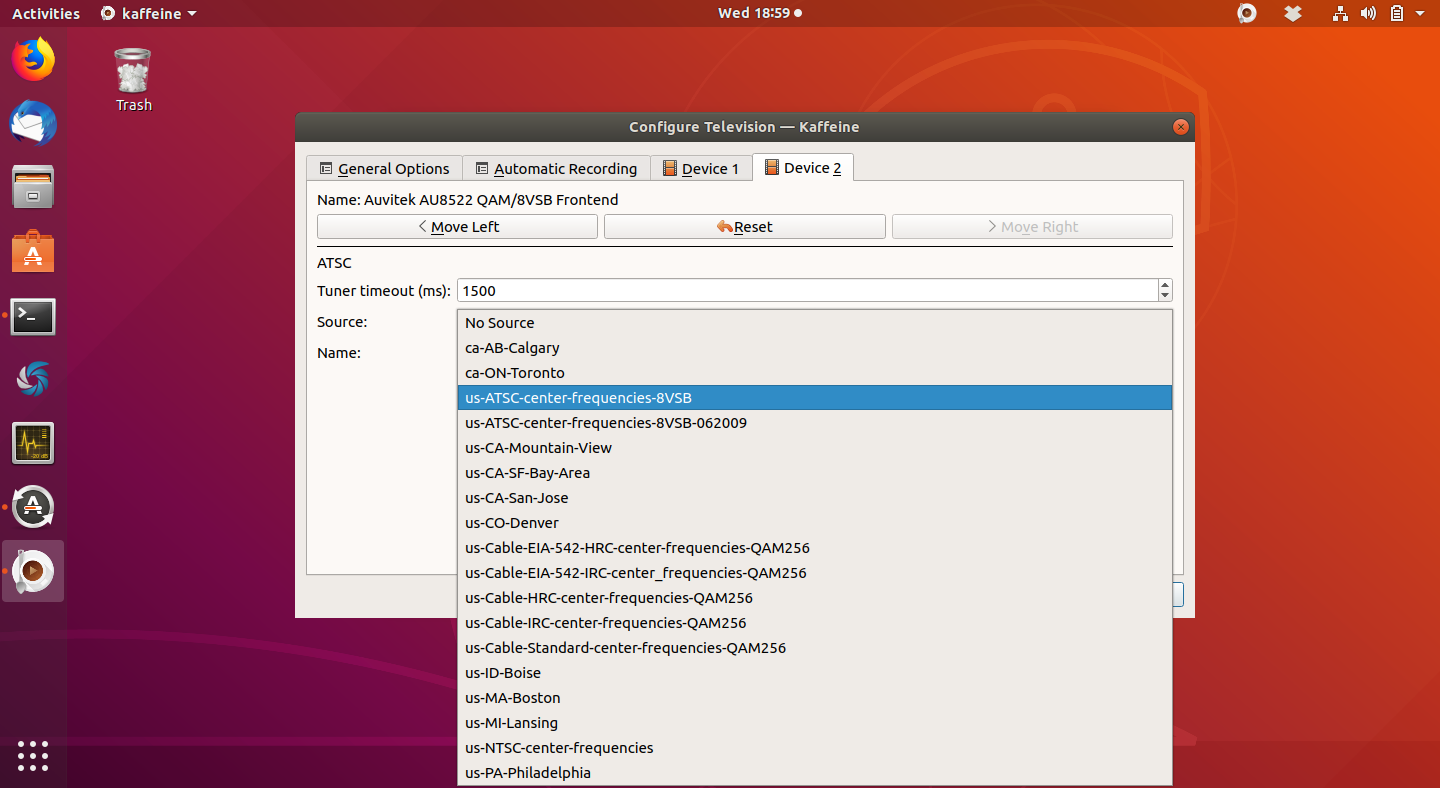This screenshot has width=1440, height=788.
Task: Select us-NTSC-center-frequencies source
Action: click(814, 748)
